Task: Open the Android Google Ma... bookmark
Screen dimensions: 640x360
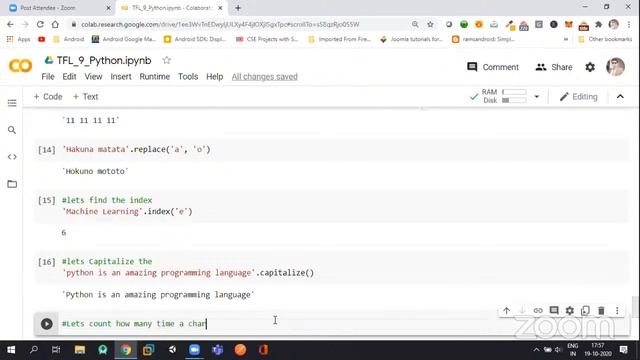Action: pyautogui.click(x=124, y=39)
